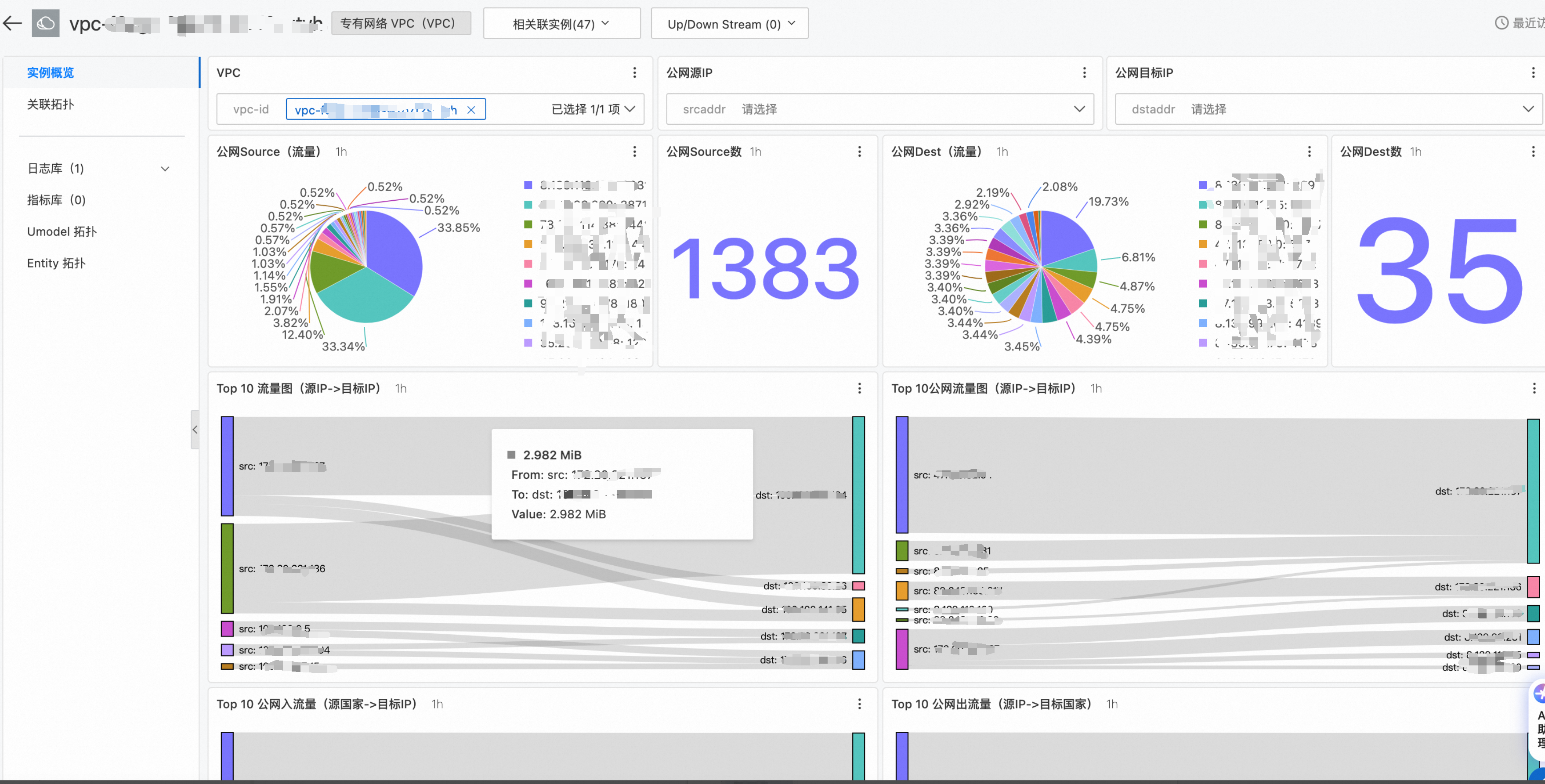Click the 12.40% label on Source pie
Viewport: 1545px width, 784px height.
302,335
